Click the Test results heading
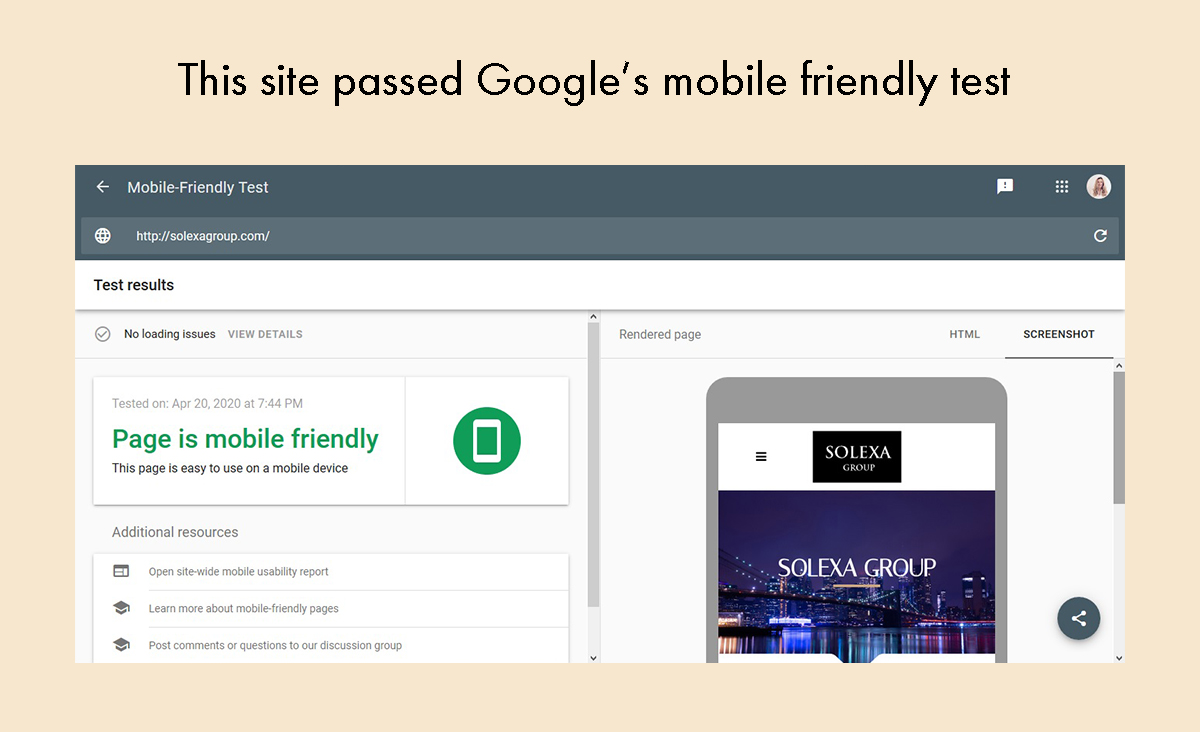Image resolution: width=1200 pixels, height=732 pixels. click(134, 285)
